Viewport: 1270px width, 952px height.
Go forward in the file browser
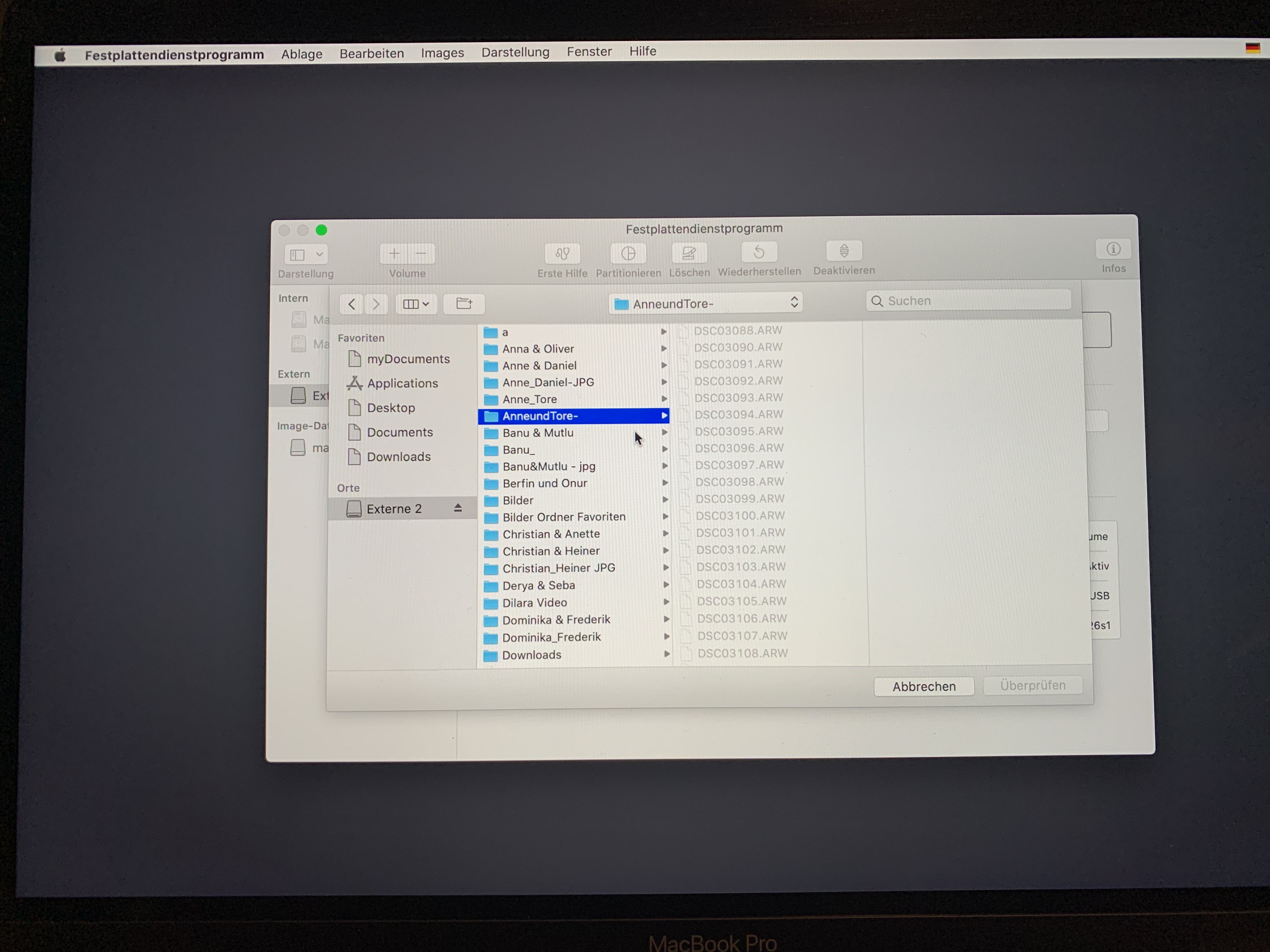pyautogui.click(x=376, y=304)
